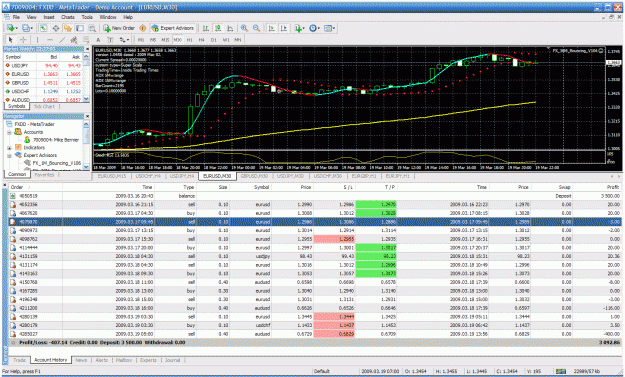
Task: Open the New Order dialog
Action: click(119, 28)
